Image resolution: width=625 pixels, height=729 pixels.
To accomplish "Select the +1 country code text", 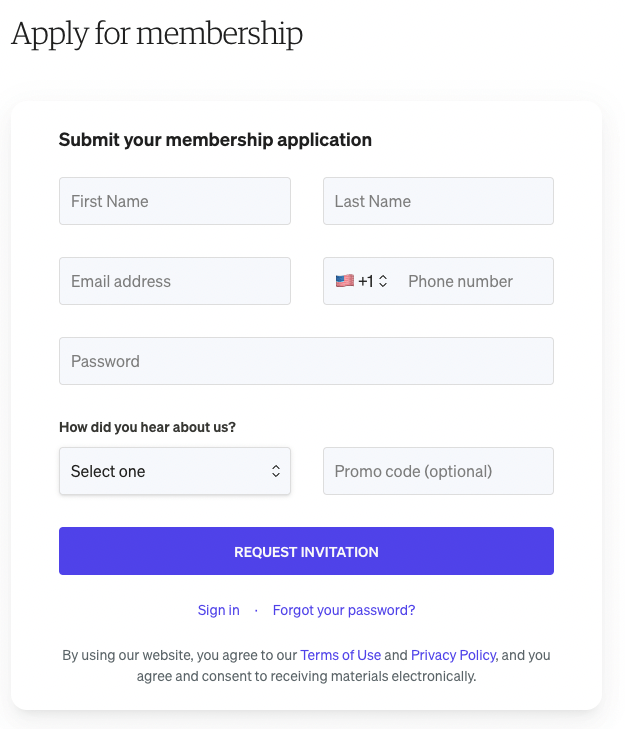I will tap(366, 281).
